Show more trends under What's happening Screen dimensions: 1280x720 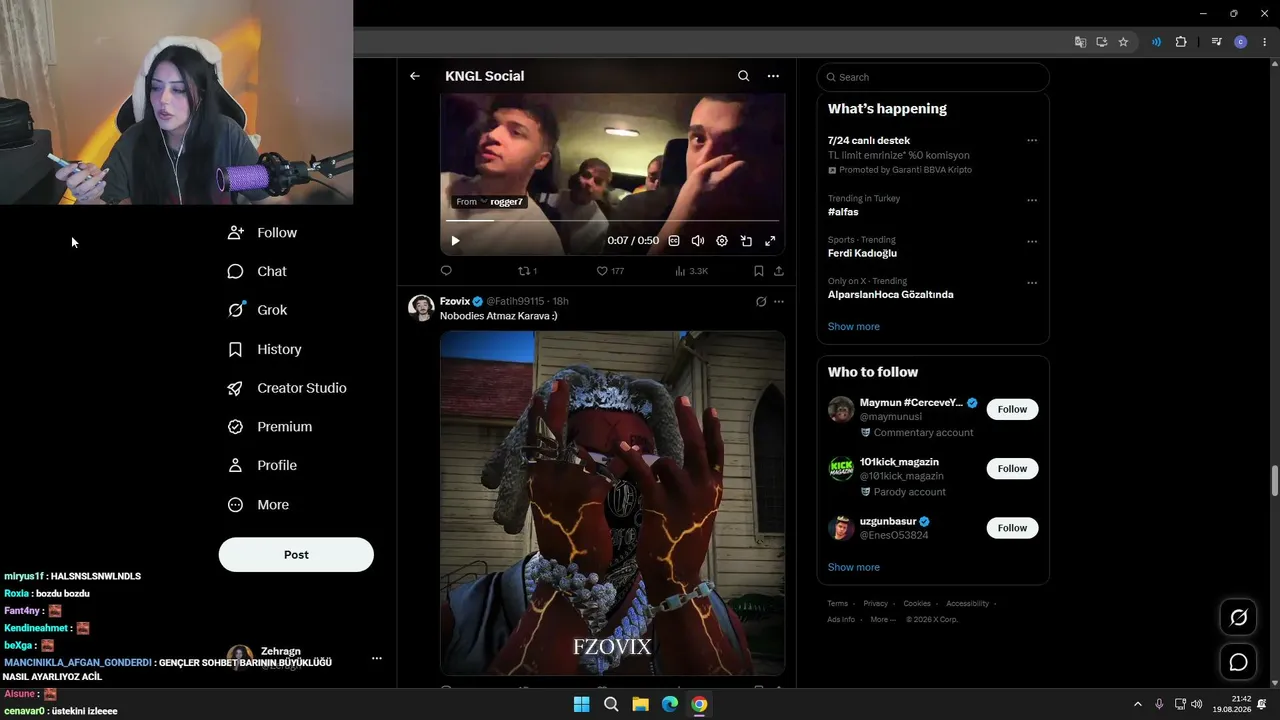854,327
